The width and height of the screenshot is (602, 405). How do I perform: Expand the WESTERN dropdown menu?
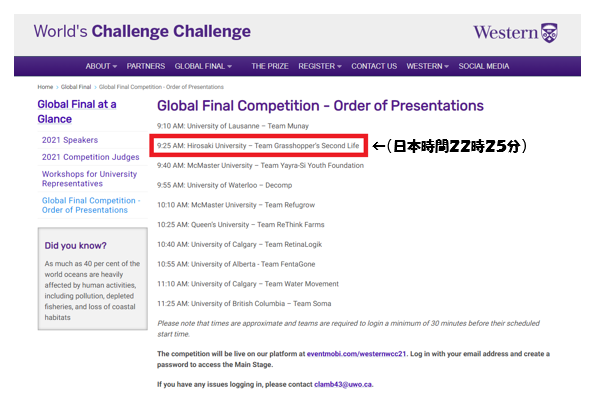coord(427,66)
